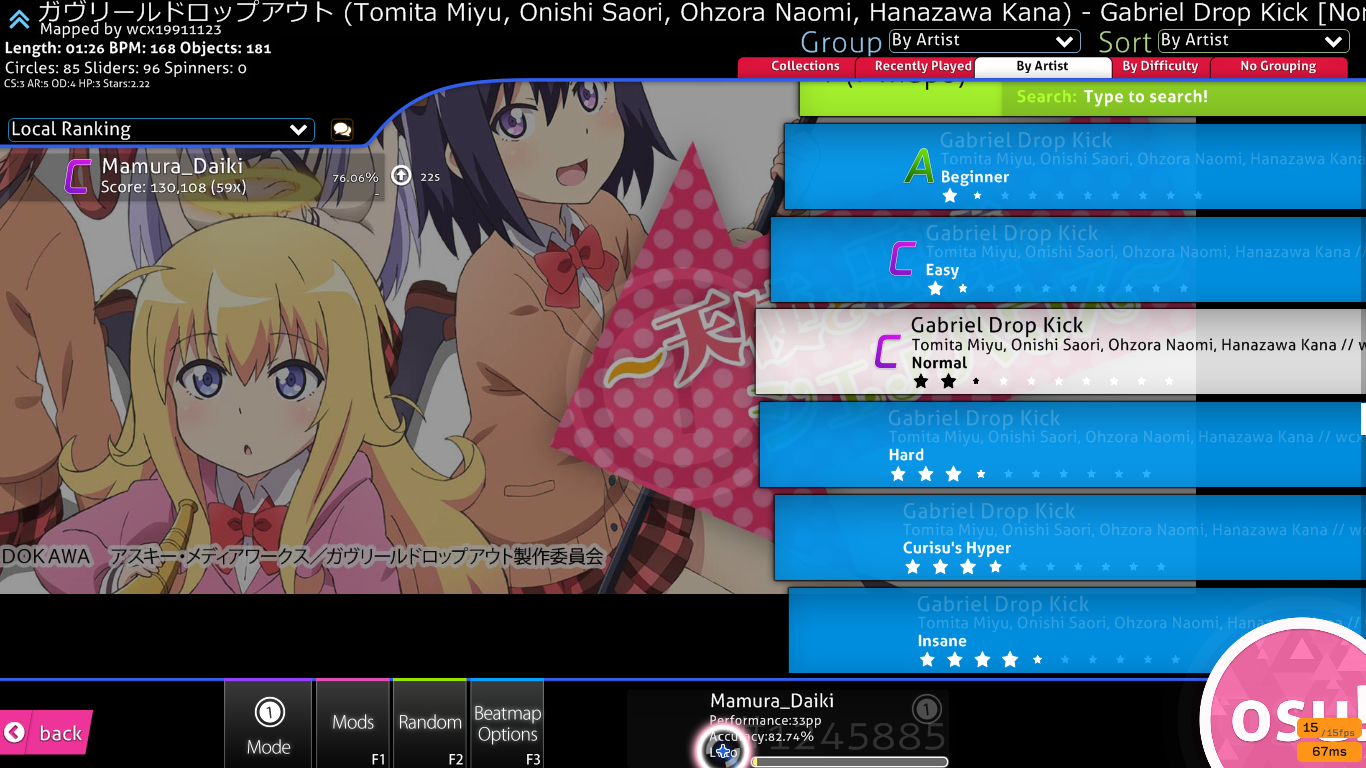Image resolution: width=1366 pixels, height=768 pixels.
Task: Open the Mode selection button
Action: pos(268,724)
